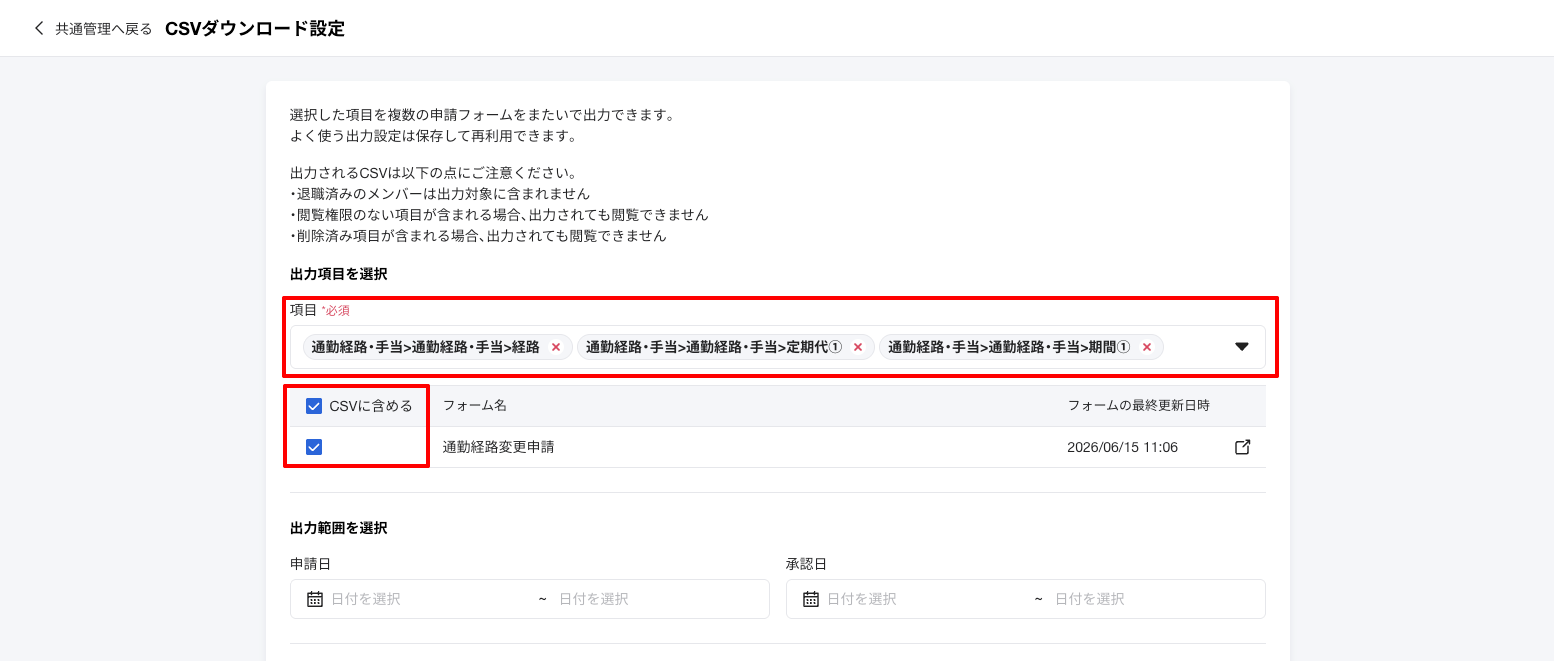The height and width of the screenshot is (661, 1554).
Task: Click the back chevron arrow icon
Action: [39, 28]
